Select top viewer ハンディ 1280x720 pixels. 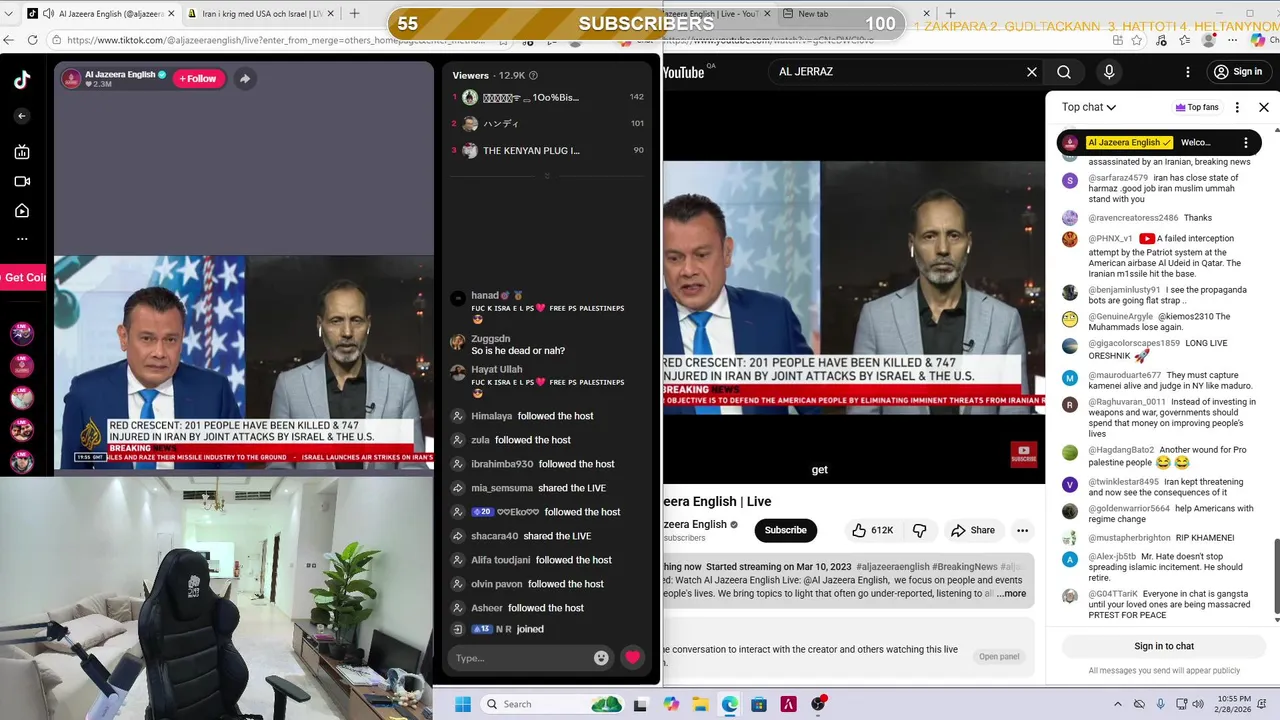click(548, 124)
